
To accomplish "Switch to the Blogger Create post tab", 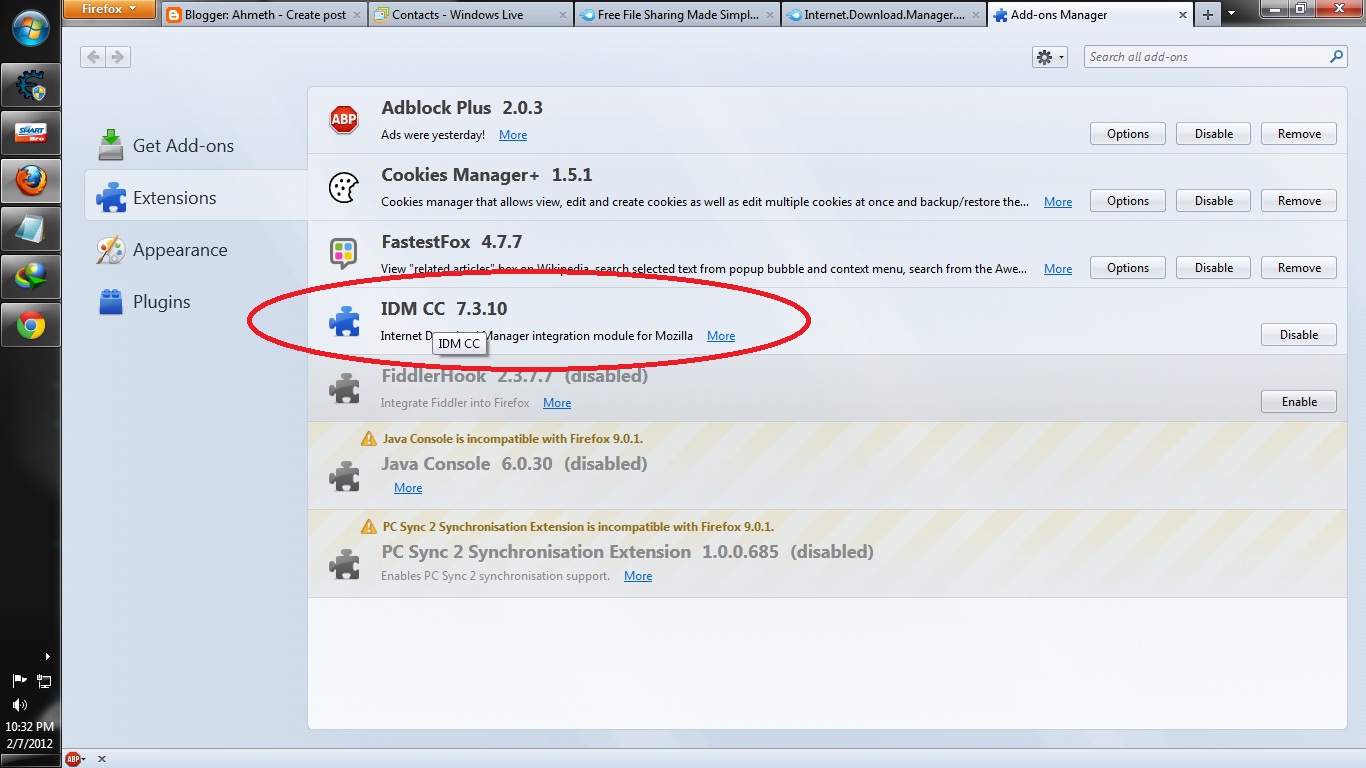I will 262,14.
